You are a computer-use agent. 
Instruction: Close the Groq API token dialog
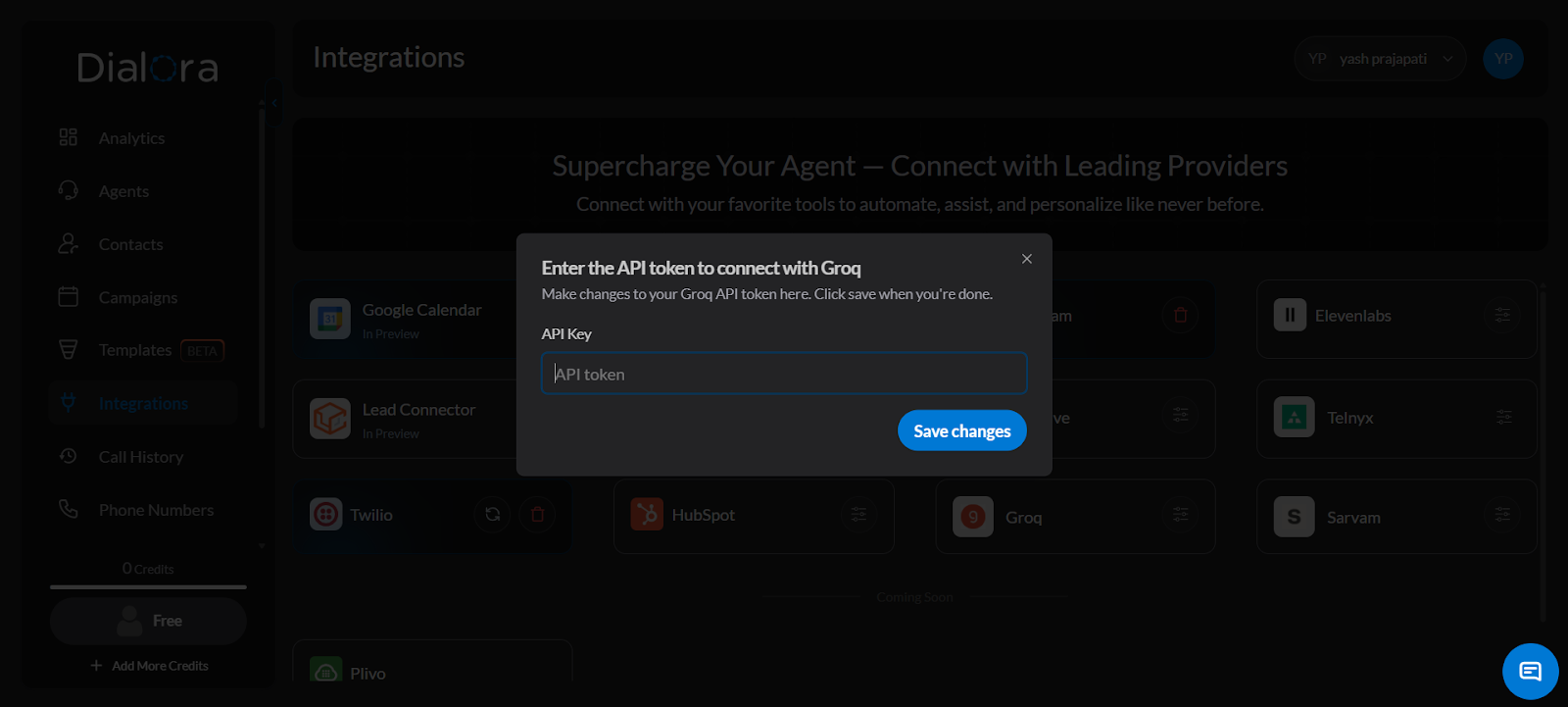1026,259
